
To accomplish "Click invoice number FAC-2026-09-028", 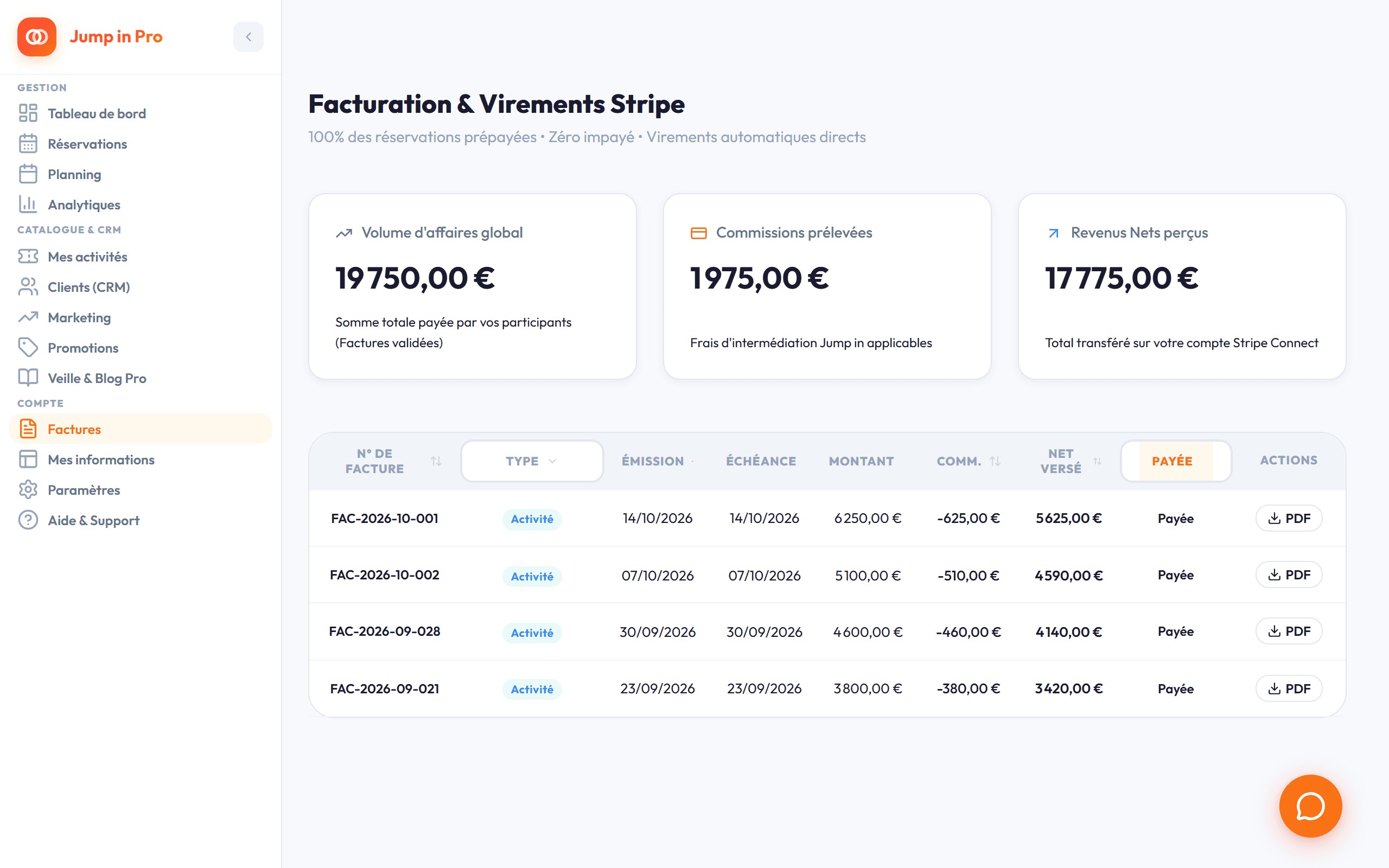I will click(x=385, y=631).
